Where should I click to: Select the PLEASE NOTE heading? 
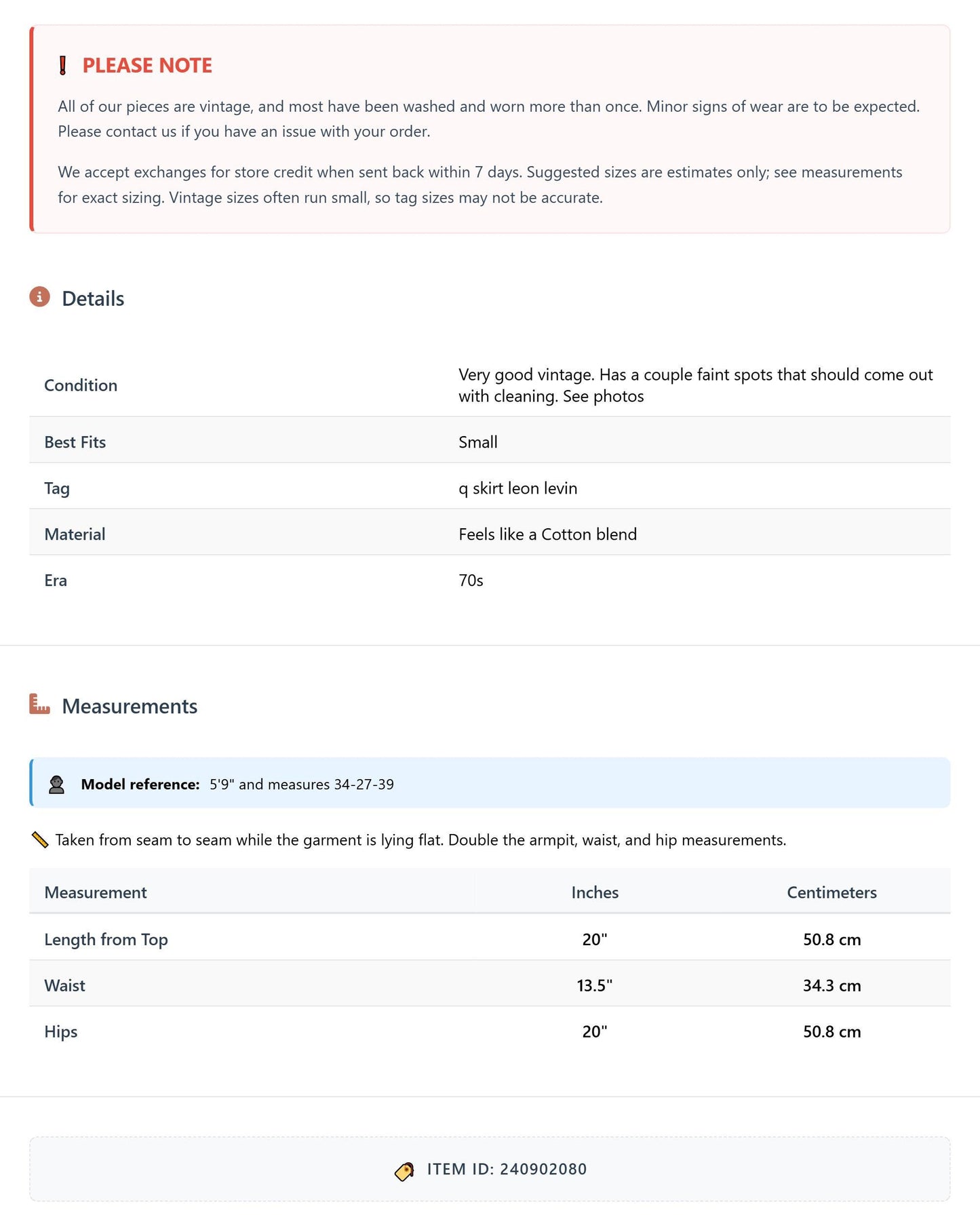tap(147, 65)
